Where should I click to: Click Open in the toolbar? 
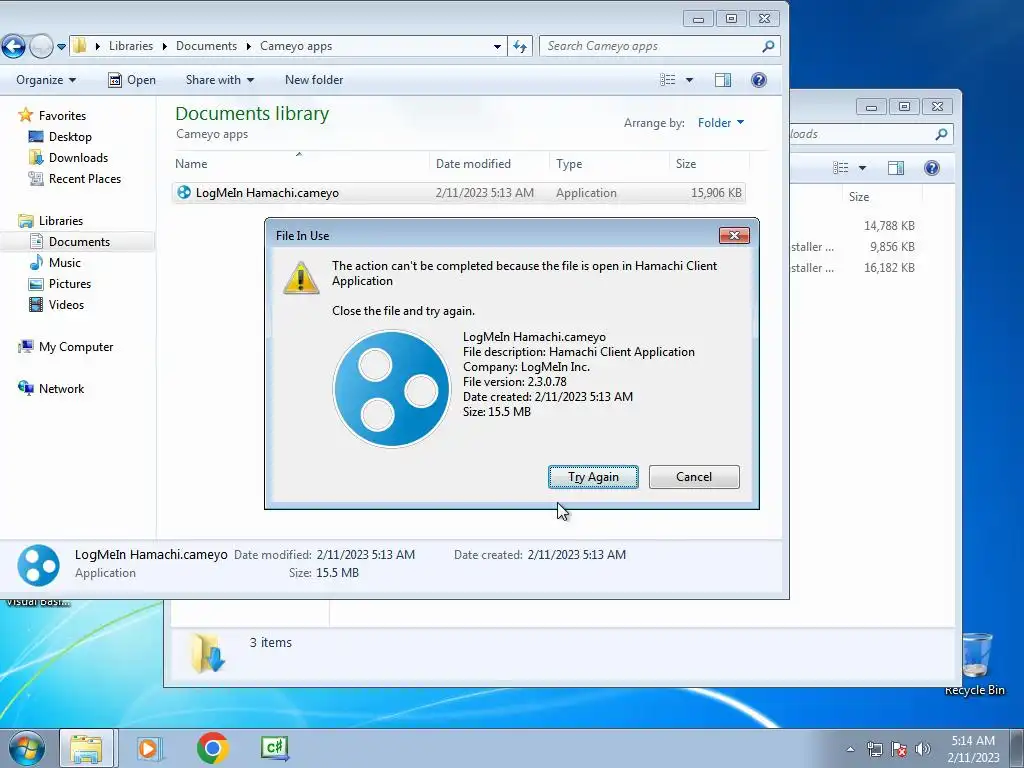pyautogui.click(x=132, y=80)
